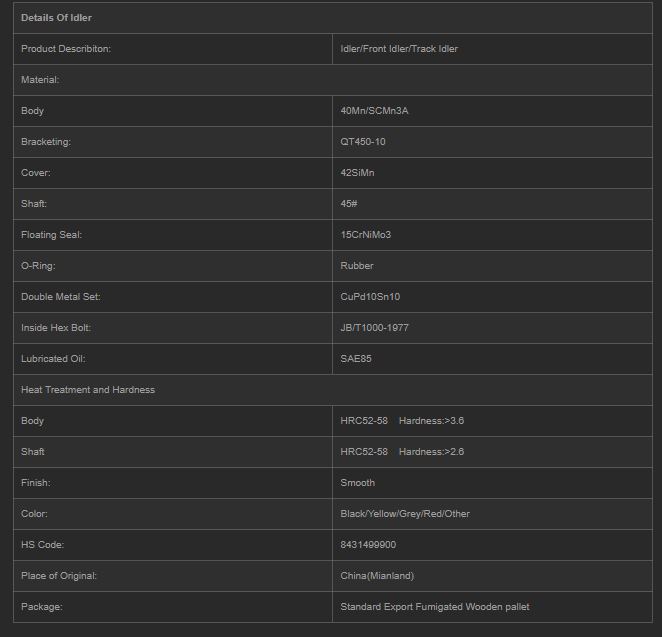Select the 'QT450-10' bracketing value
This screenshot has height=637, width=662.
click(x=363, y=142)
